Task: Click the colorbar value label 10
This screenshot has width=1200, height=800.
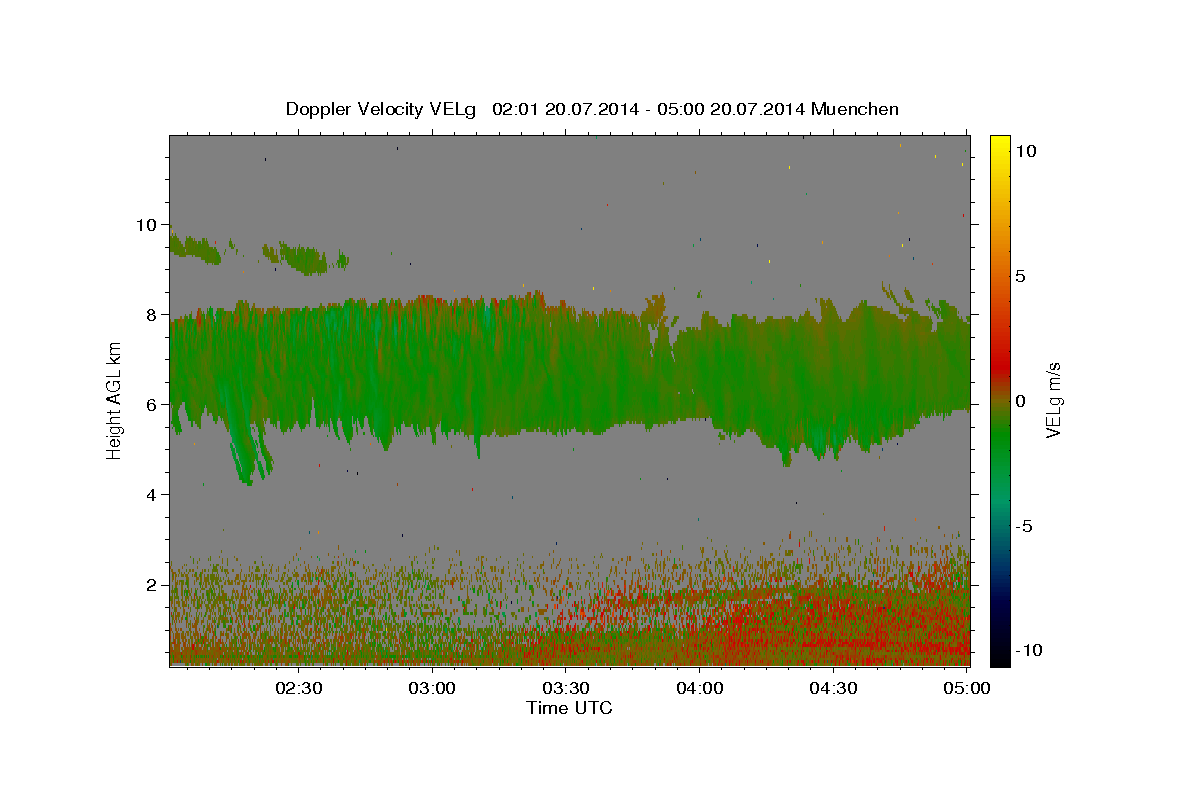Action: click(1025, 151)
